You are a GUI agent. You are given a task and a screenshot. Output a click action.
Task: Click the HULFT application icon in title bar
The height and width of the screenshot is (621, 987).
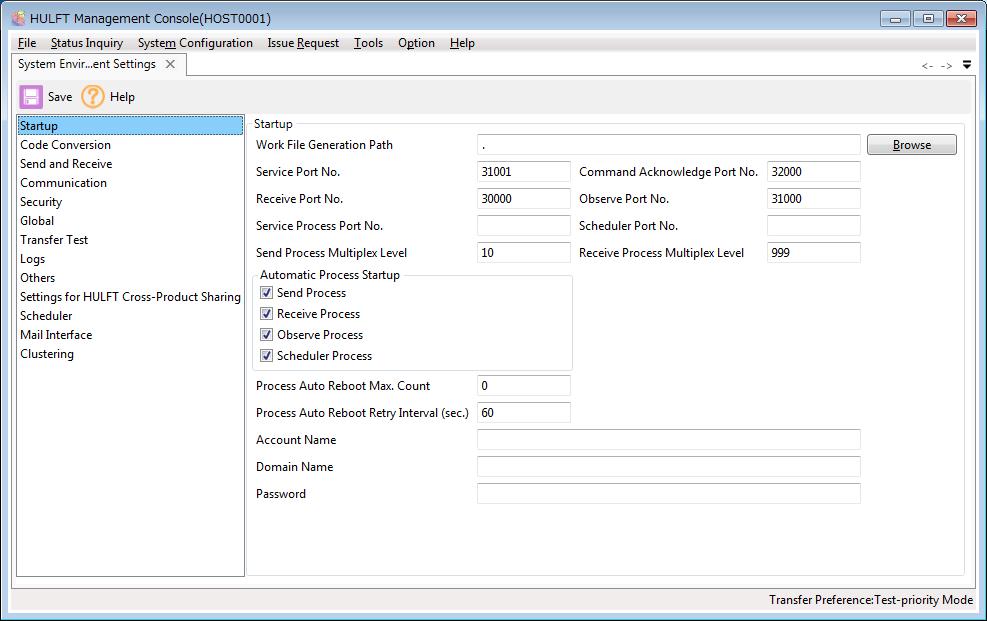tap(19, 19)
